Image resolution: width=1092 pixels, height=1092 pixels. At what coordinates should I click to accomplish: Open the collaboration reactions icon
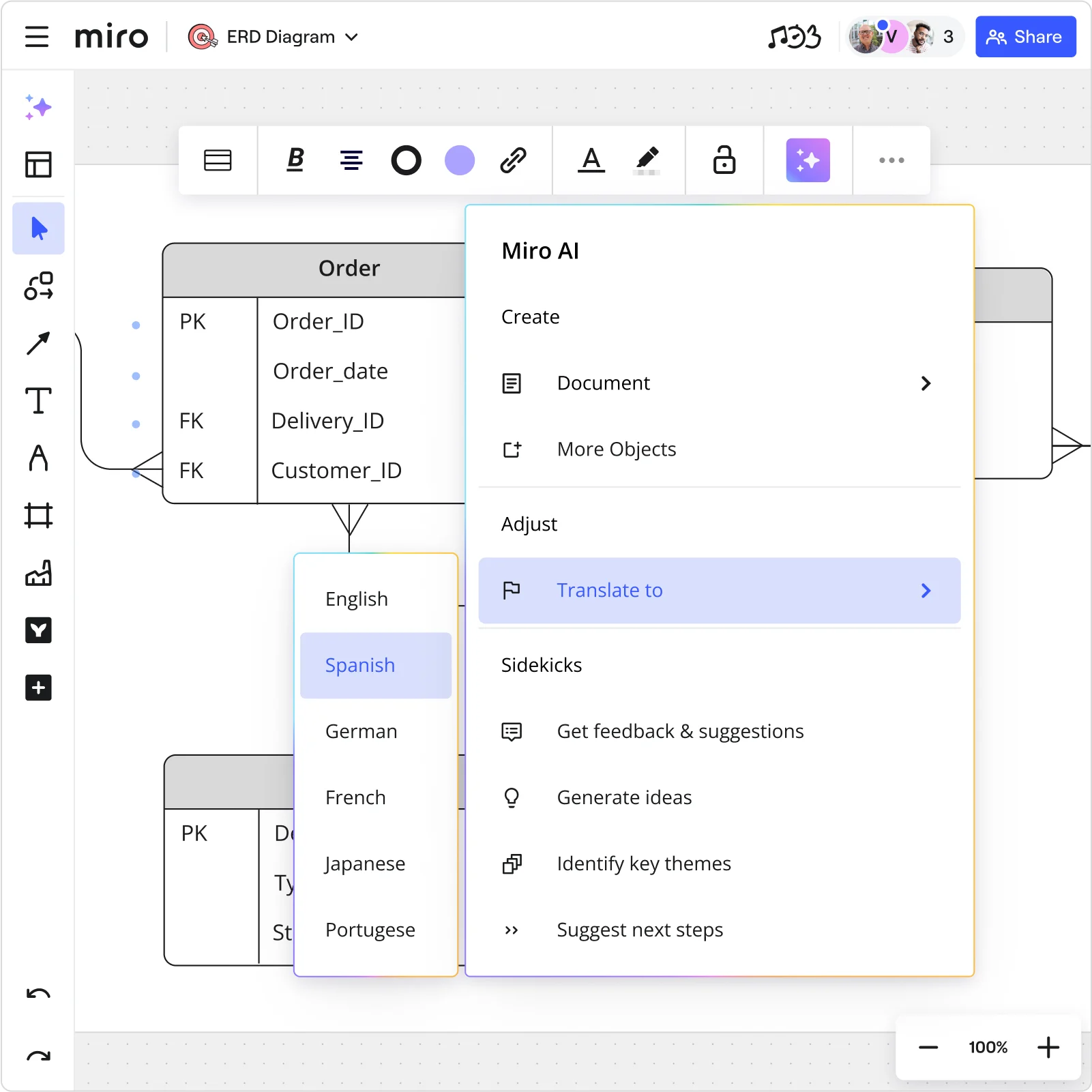coord(795,37)
